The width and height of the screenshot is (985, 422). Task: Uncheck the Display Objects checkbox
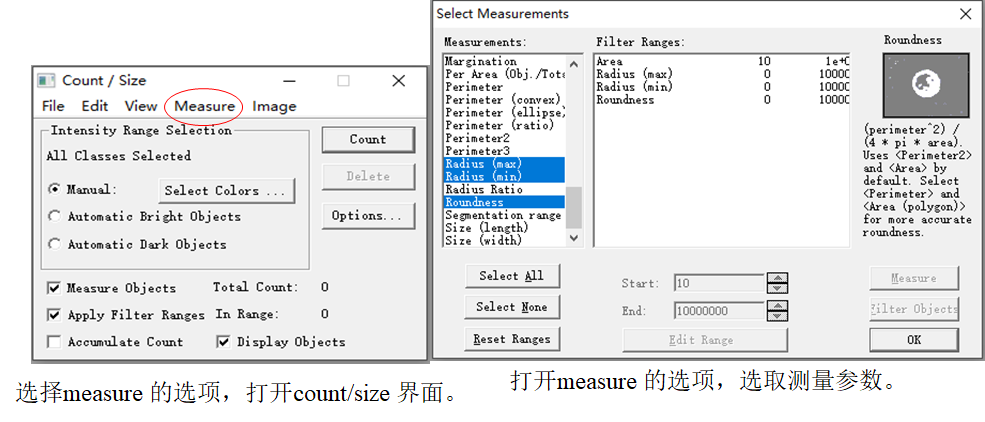coord(223,342)
